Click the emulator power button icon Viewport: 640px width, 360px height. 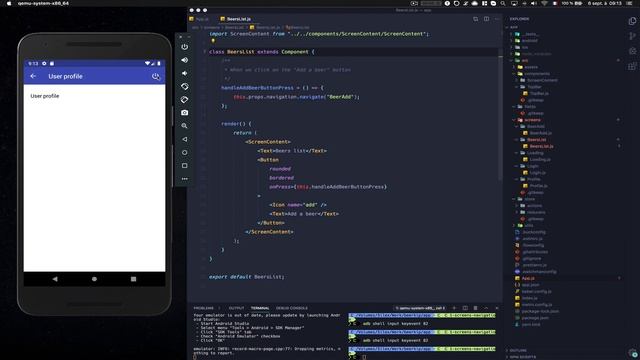184,47
